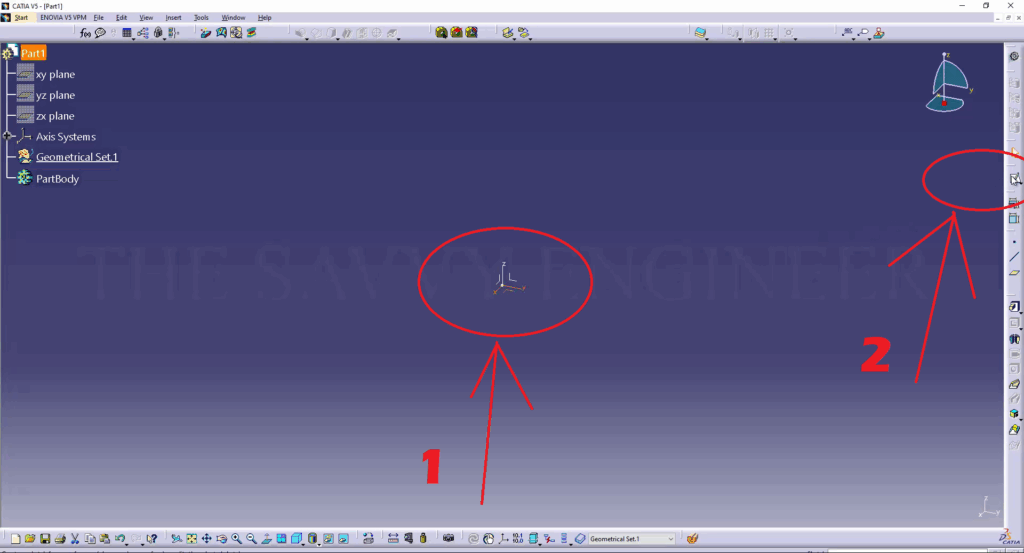1024x553 pixels.
Task: Open the Edit menu
Action: [x=121, y=18]
